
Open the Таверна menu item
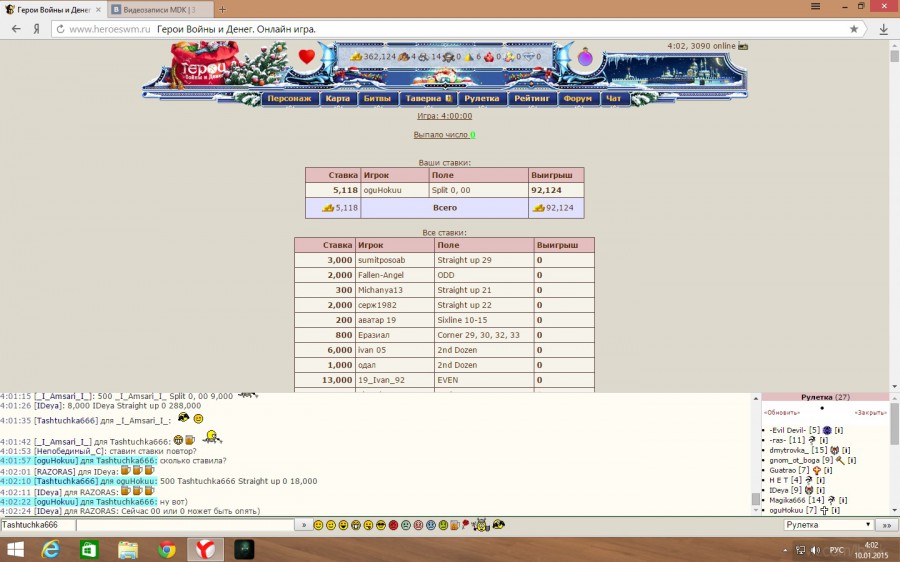pyautogui.click(x=428, y=99)
